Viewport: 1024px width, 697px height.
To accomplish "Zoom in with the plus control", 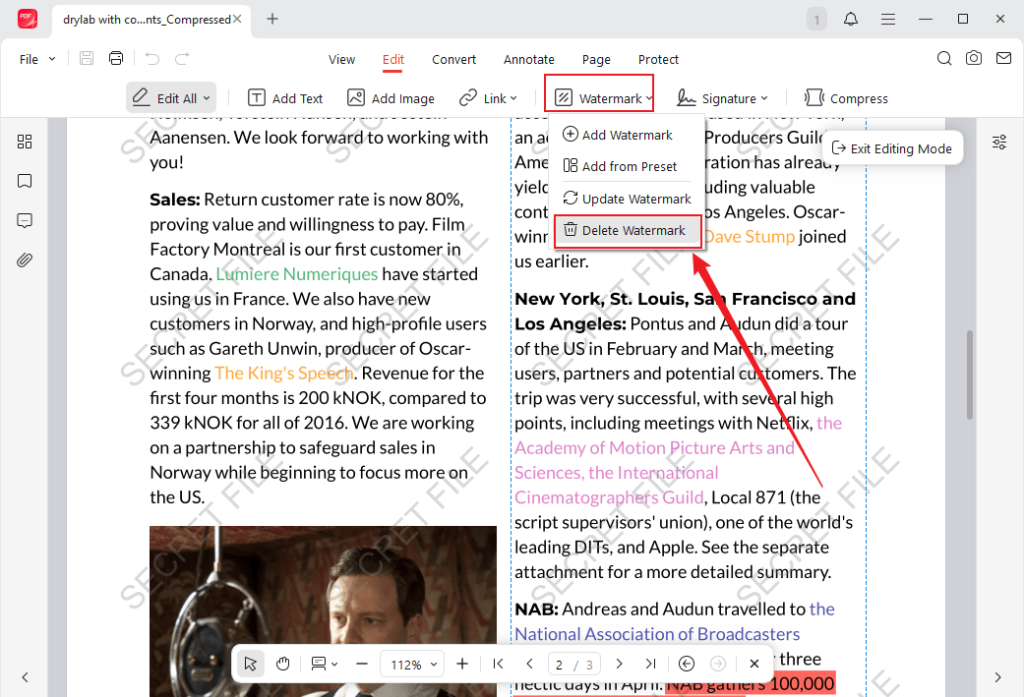I will 461,663.
